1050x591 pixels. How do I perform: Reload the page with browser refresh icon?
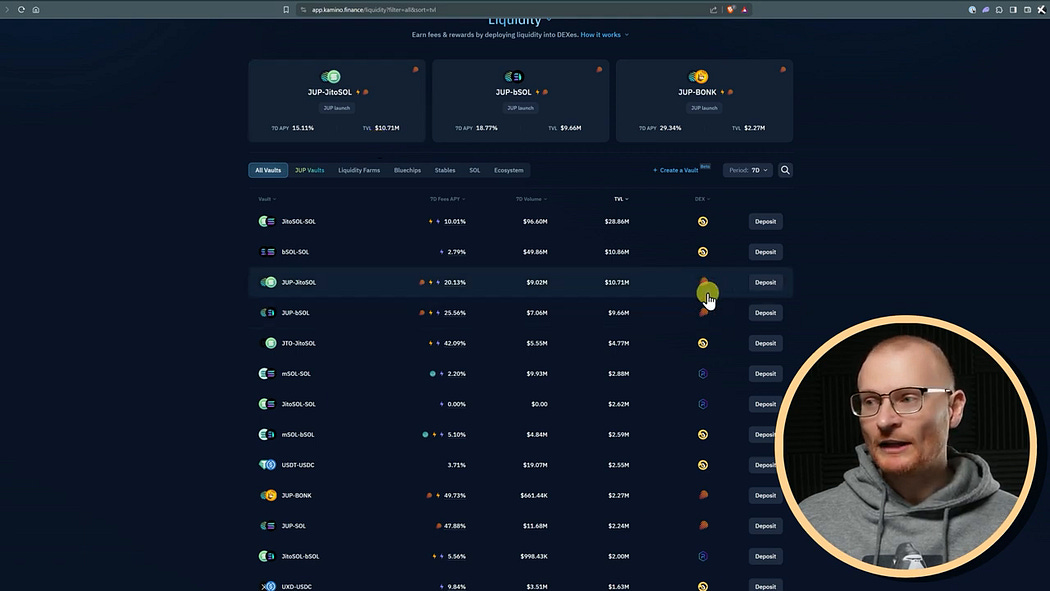click(21, 9)
